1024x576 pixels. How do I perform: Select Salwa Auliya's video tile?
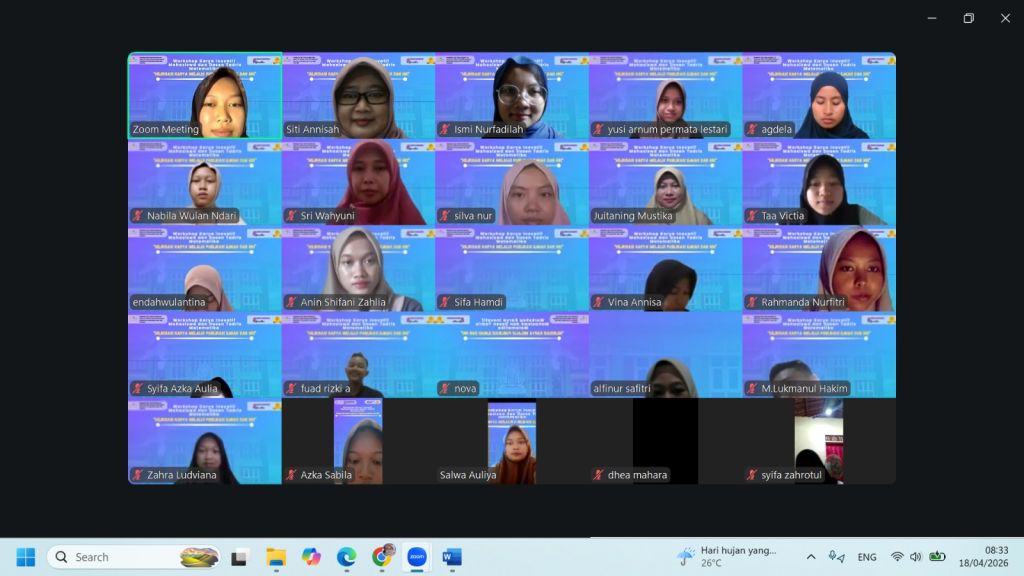pos(511,440)
